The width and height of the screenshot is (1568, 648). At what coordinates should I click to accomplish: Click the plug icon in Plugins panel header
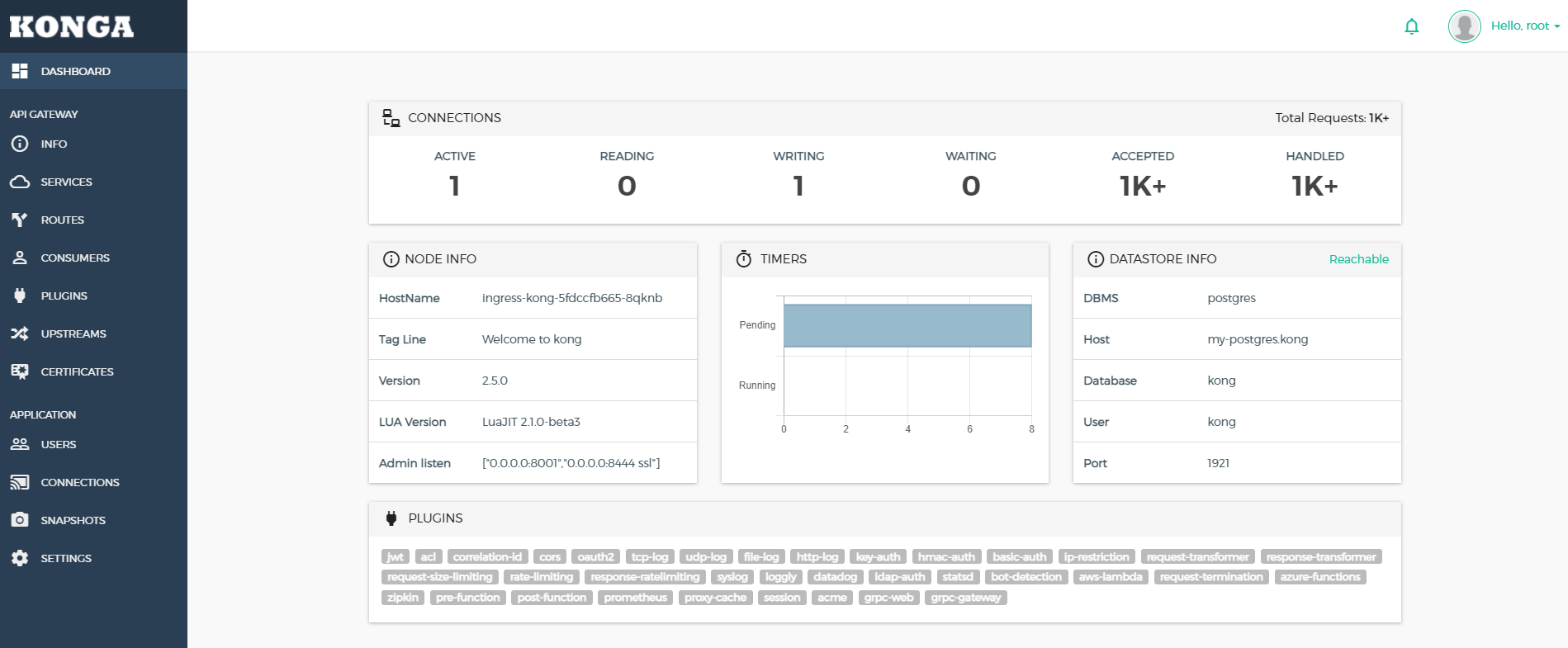pos(391,518)
